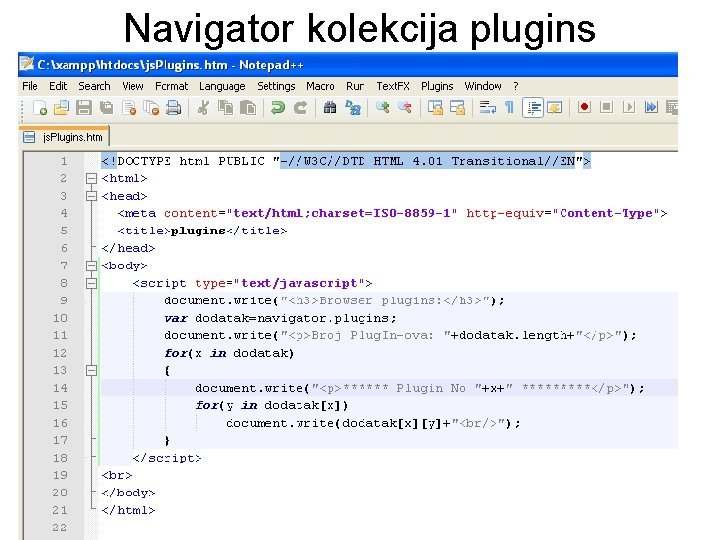720x540 pixels.
Task: Open the Edit menu
Action: tap(58, 86)
